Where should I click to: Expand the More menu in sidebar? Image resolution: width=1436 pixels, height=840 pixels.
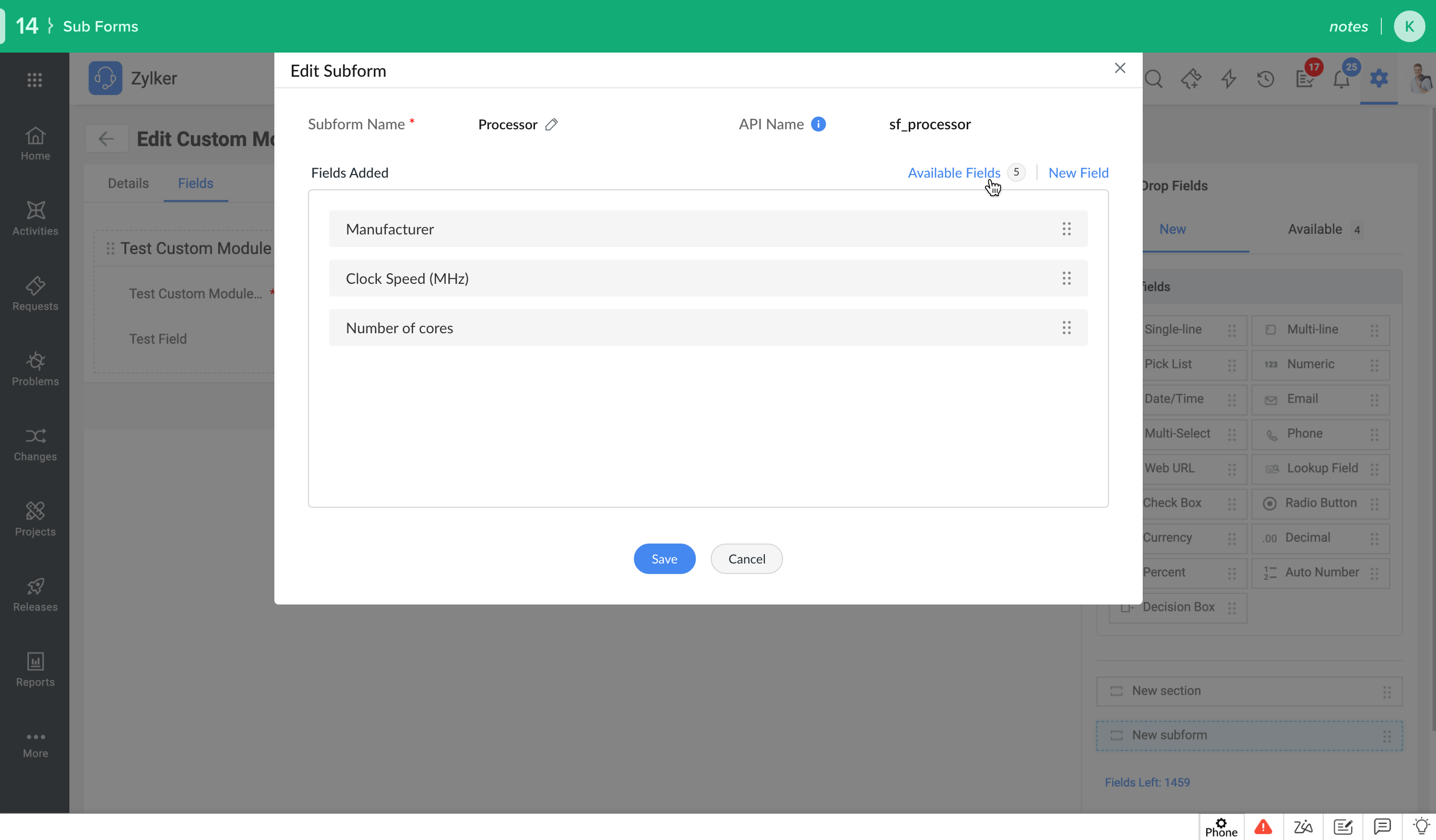(35, 744)
